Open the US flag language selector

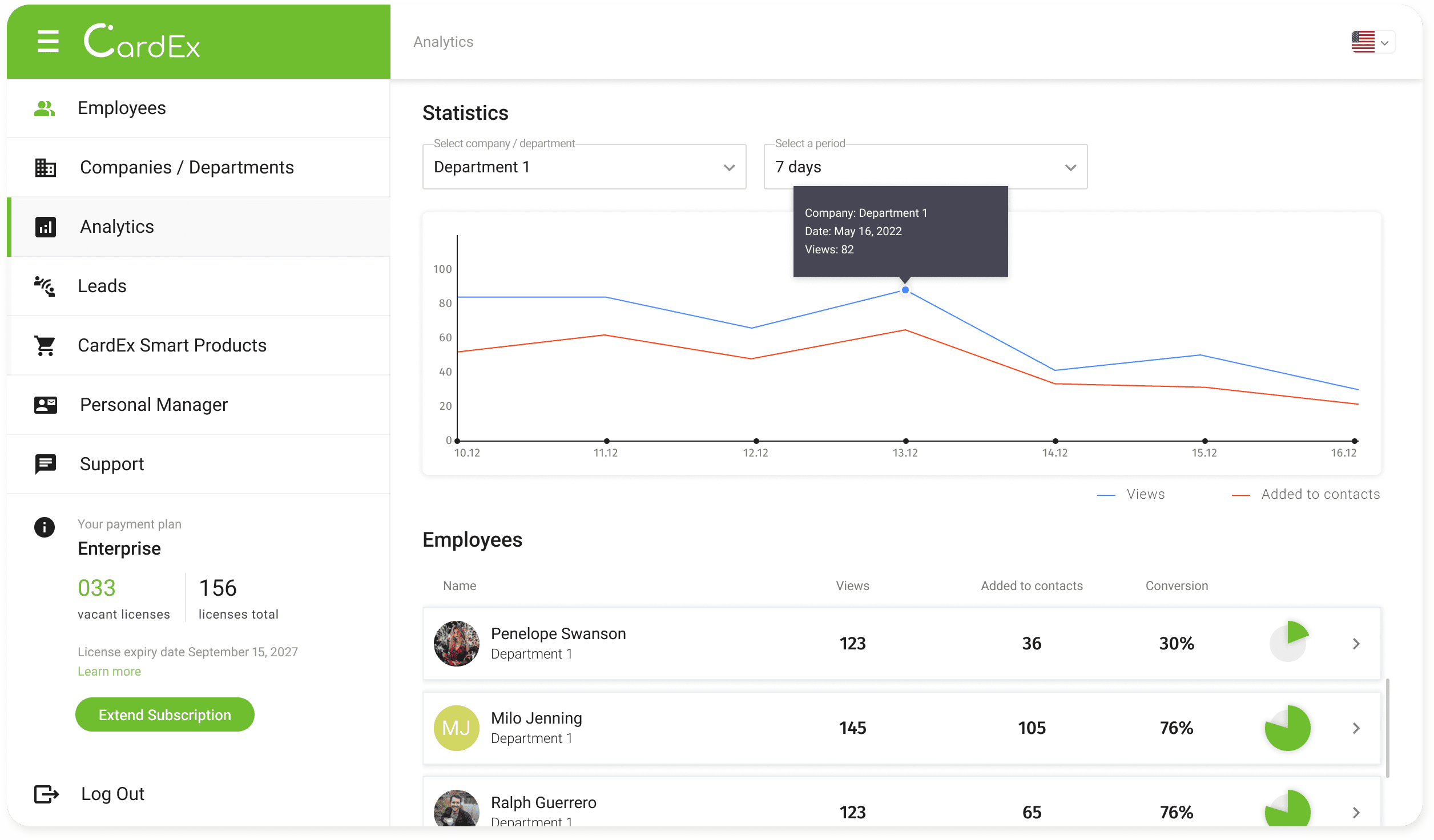pos(1372,42)
